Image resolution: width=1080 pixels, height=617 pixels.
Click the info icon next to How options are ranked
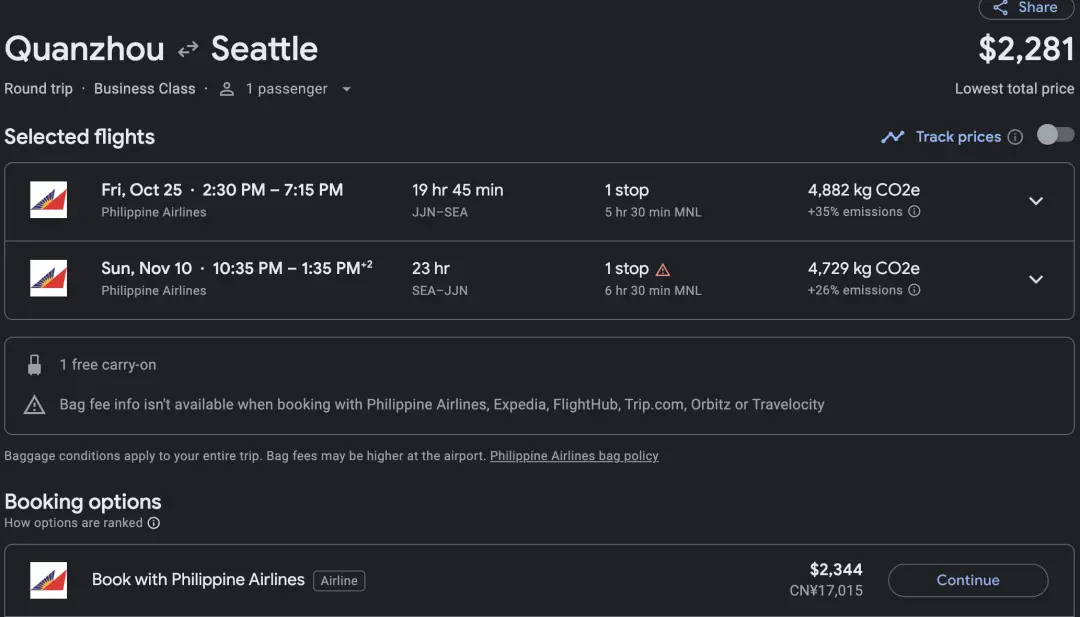[154, 523]
